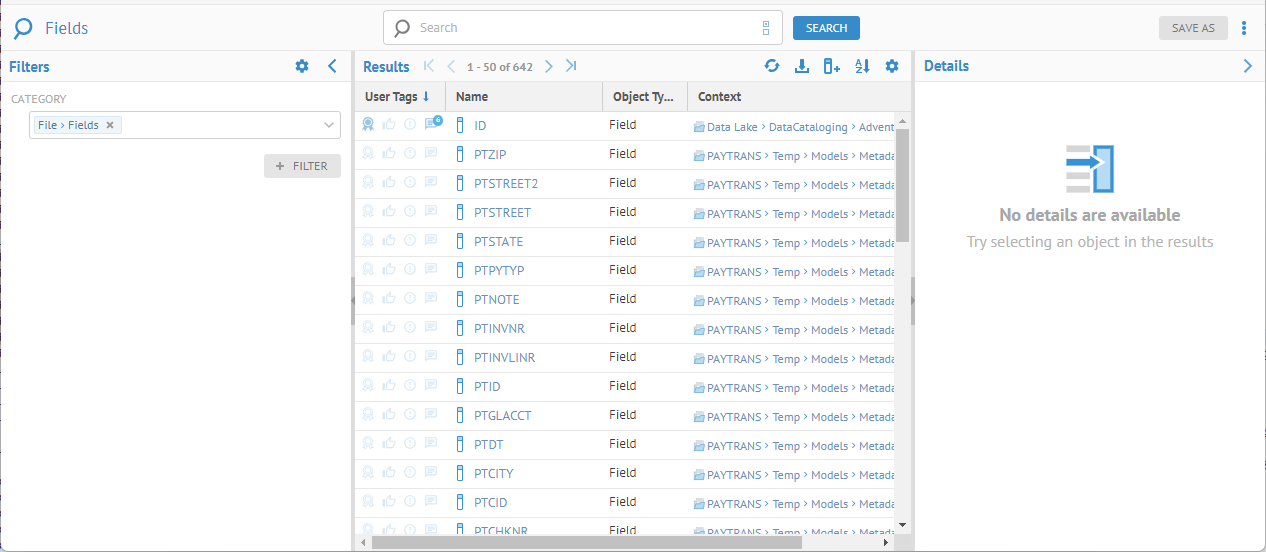Open comments on the ID row
This screenshot has width=1266, height=552.
click(x=432, y=125)
